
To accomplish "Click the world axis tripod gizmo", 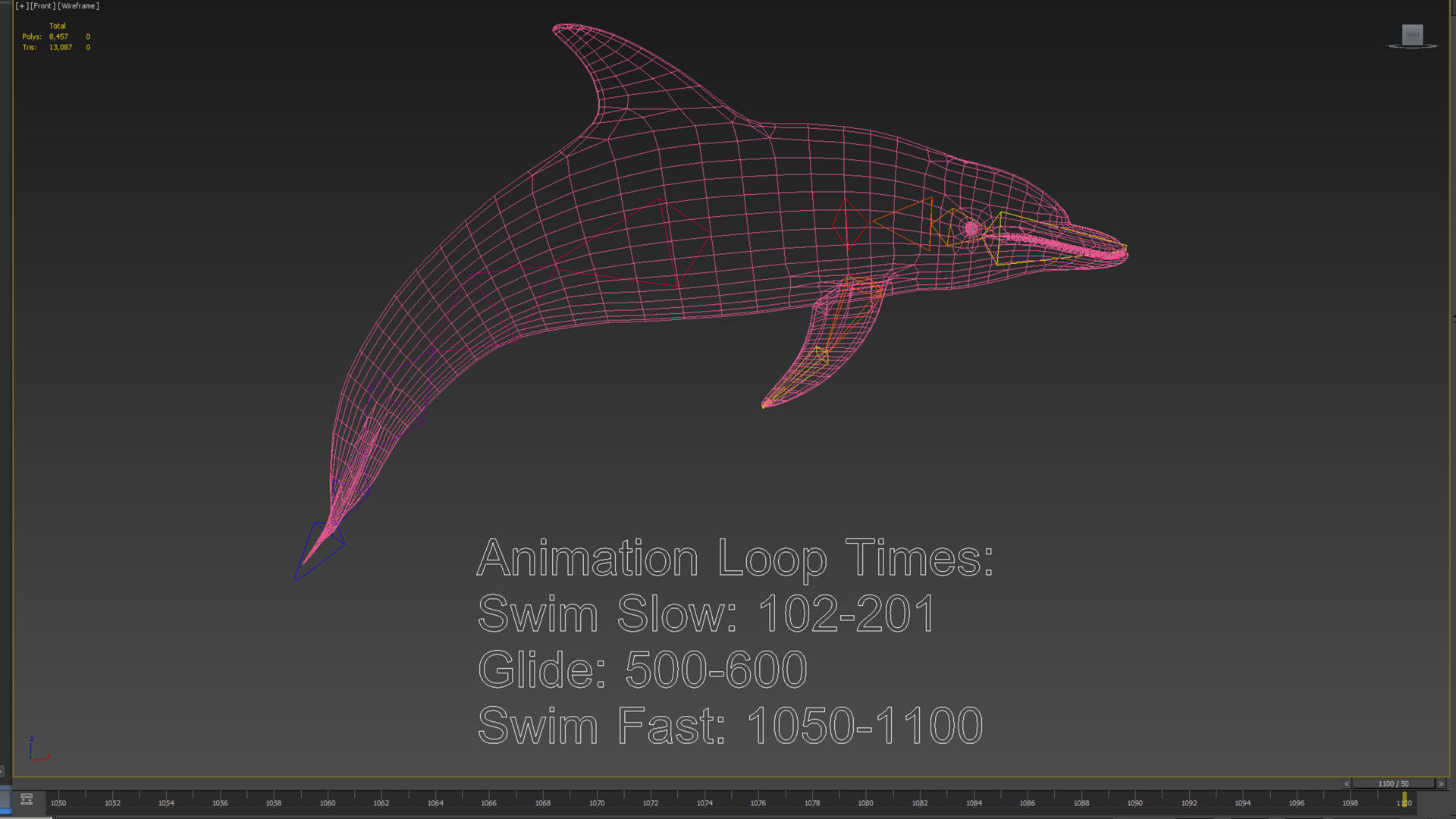I will [x=39, y=748].
